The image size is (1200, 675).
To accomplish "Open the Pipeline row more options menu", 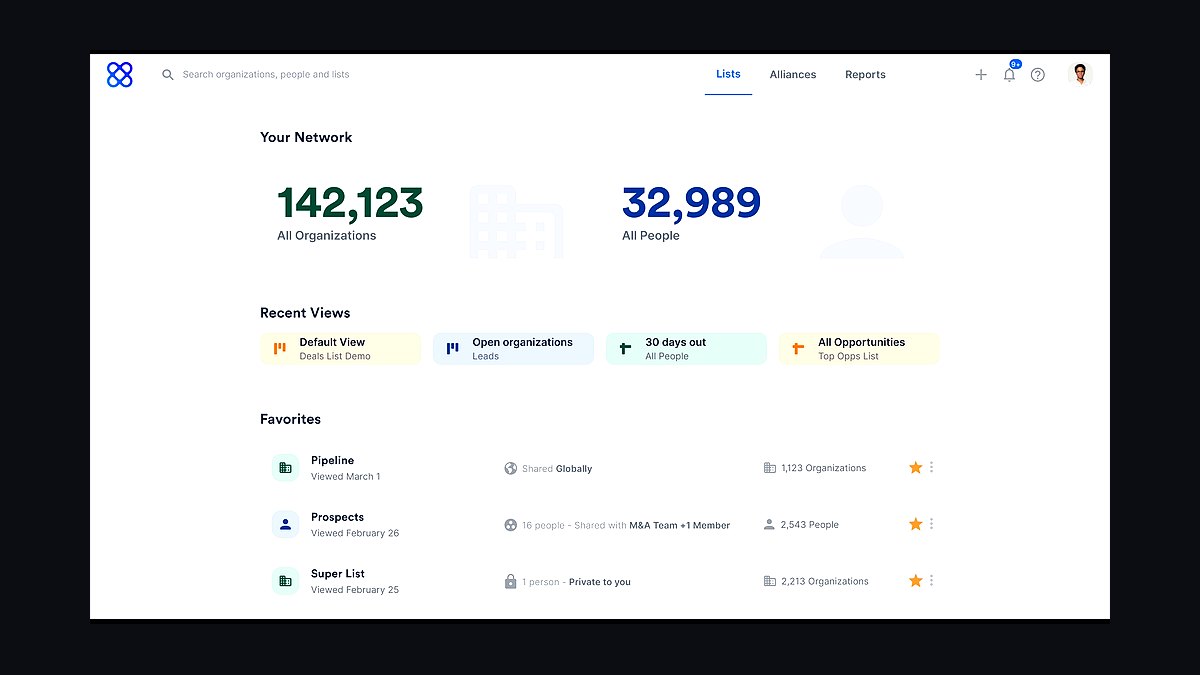I will pyautogui.click(x=932, y=467).
